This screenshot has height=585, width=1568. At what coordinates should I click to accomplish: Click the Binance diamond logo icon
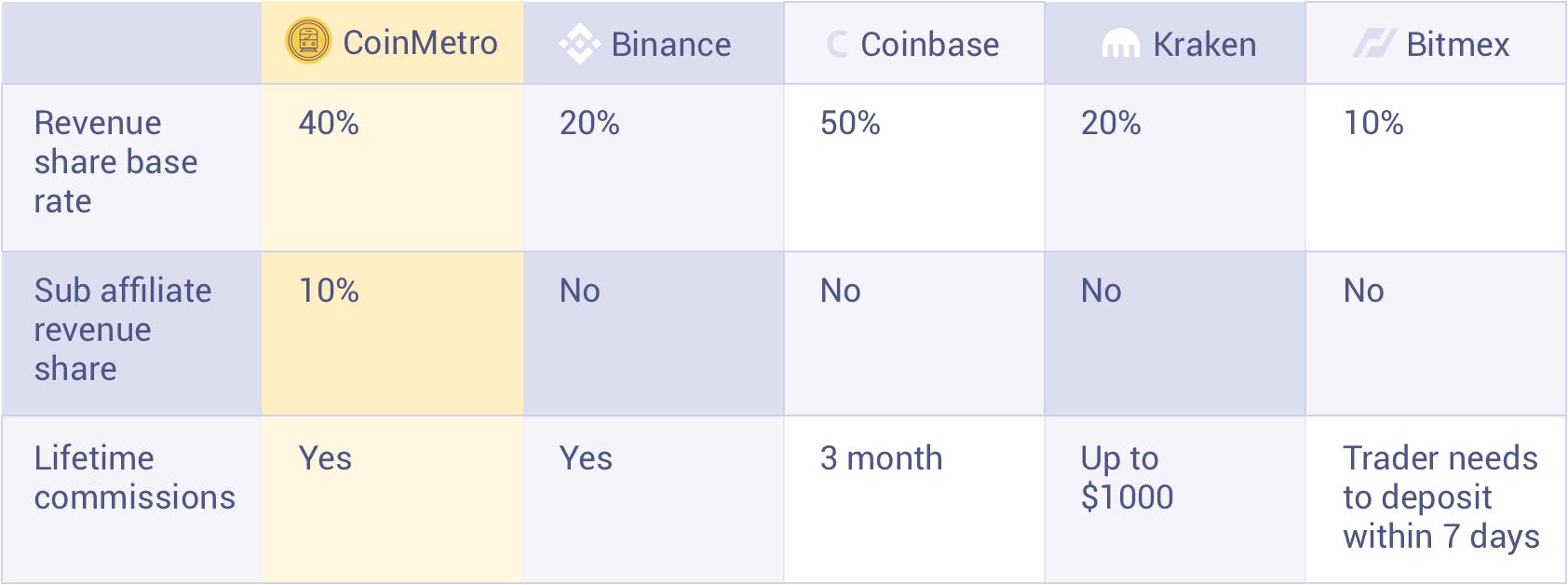[x=579, y=44]
